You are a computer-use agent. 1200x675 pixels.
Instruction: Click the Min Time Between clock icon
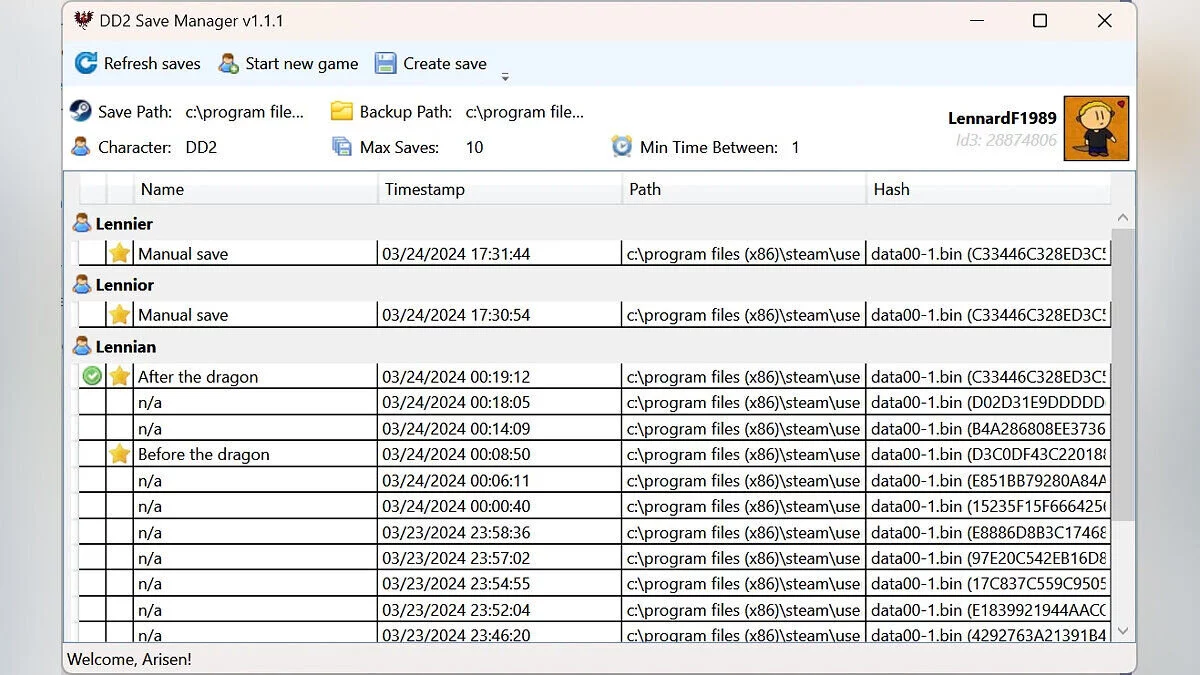pyautogui.click(x=622, y=147)
